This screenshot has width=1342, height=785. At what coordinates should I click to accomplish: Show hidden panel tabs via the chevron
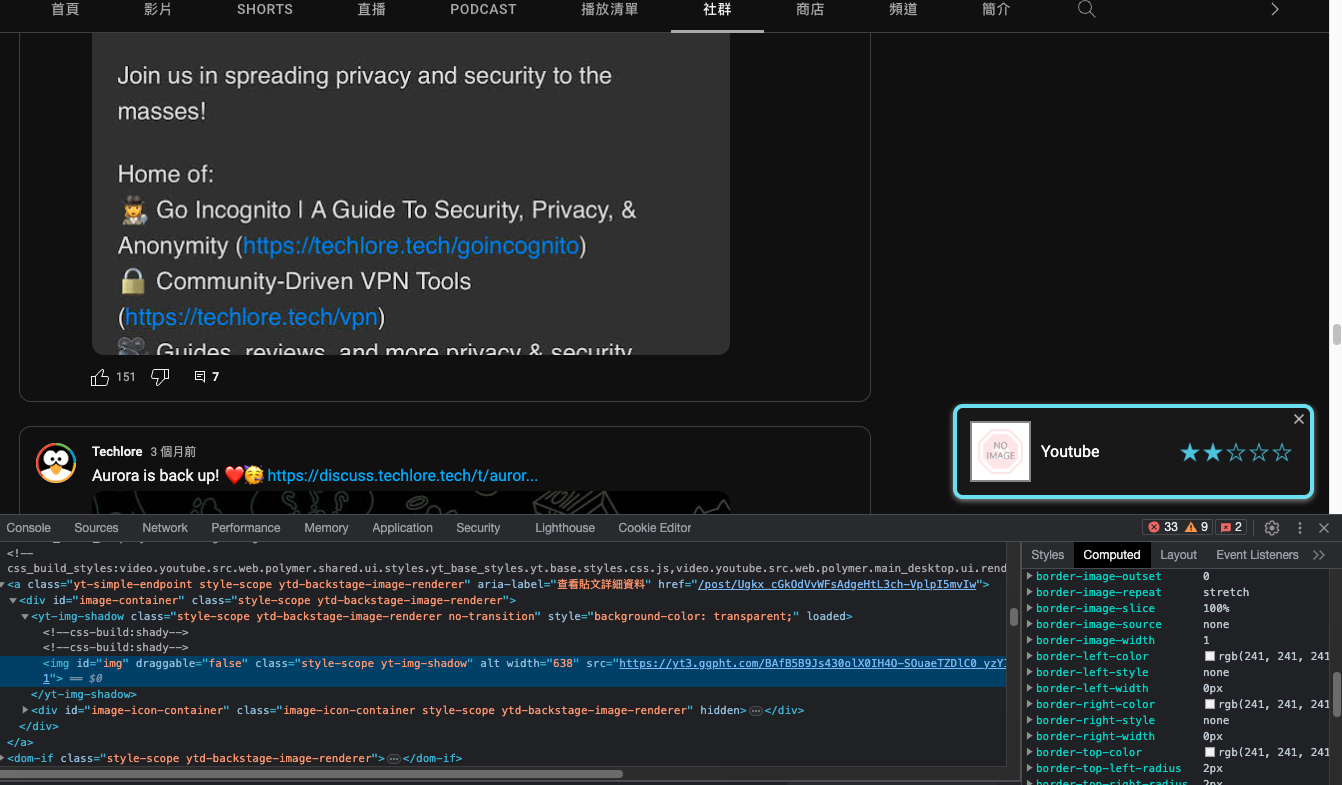1318,554
